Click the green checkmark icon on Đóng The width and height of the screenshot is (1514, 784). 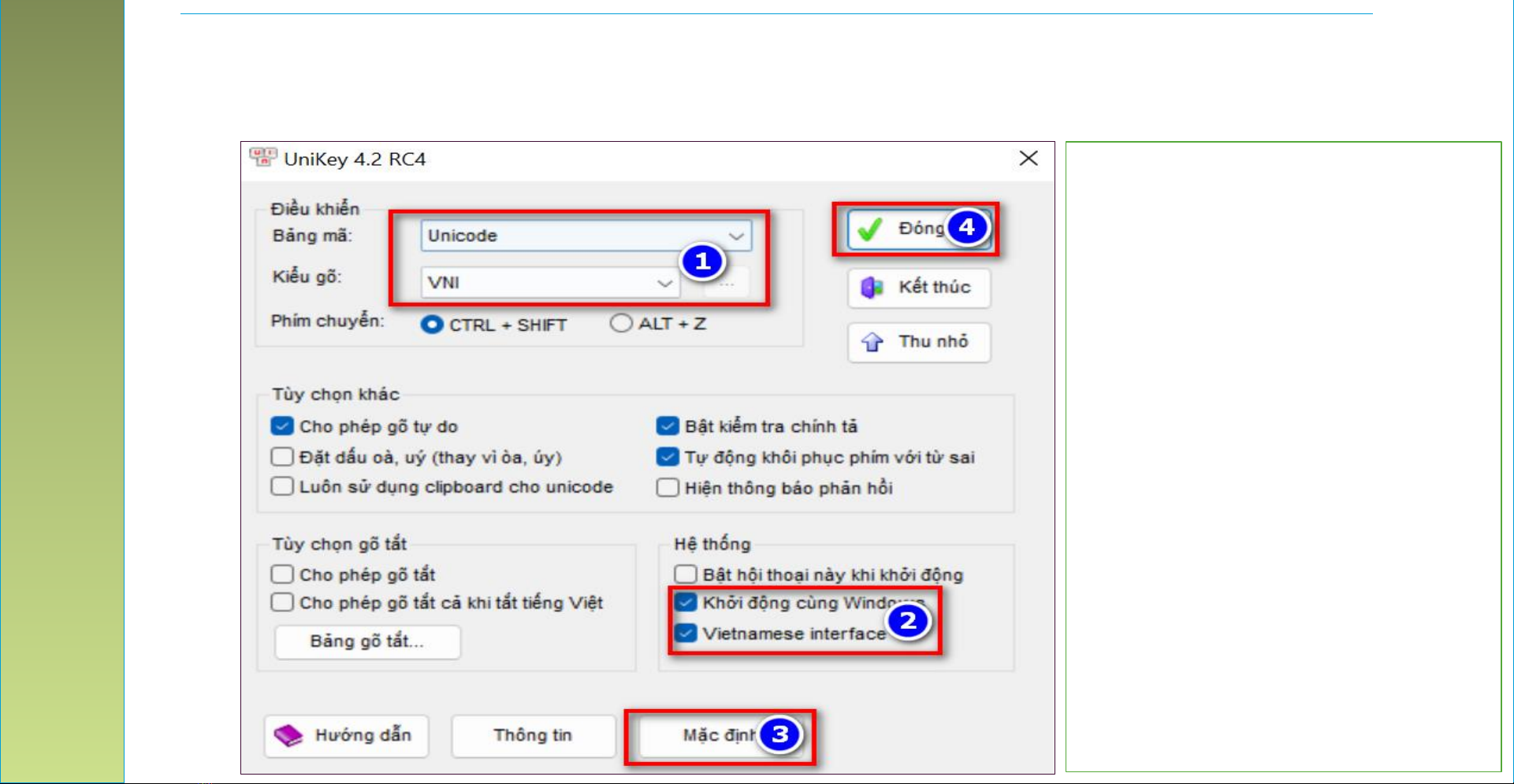(870, 229)
